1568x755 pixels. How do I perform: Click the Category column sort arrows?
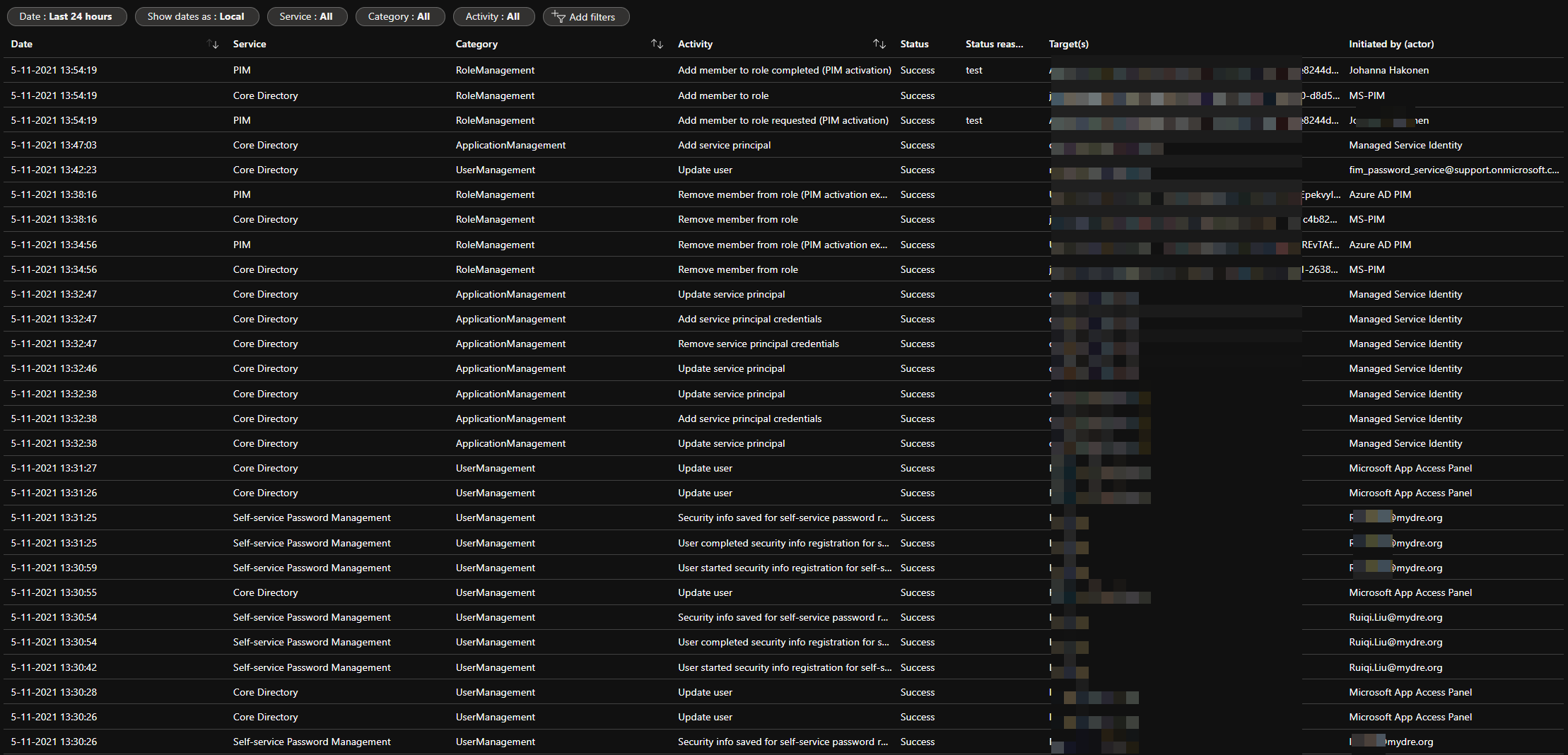coord(657,44)
